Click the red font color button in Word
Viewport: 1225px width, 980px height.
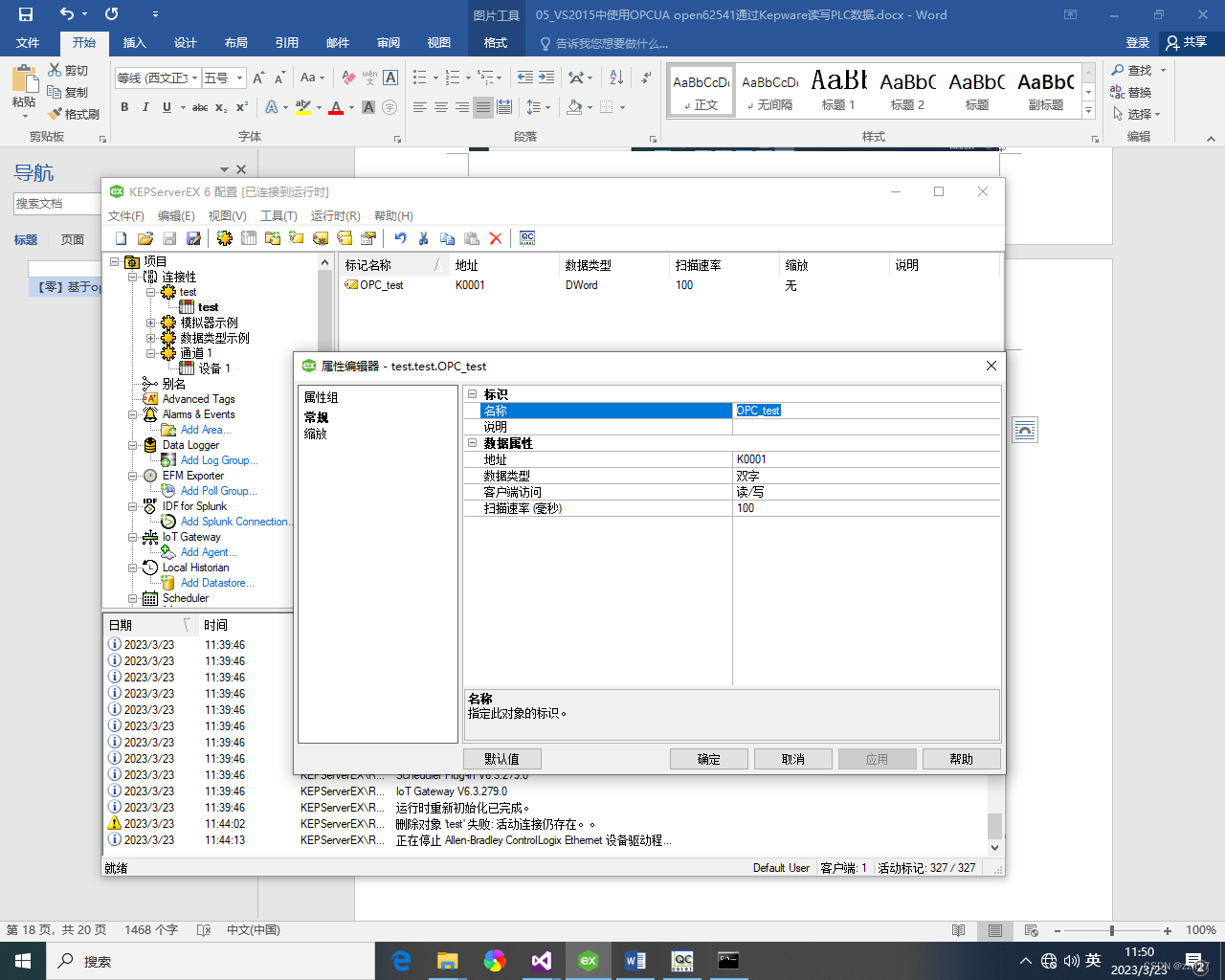(x=336, y=107)
